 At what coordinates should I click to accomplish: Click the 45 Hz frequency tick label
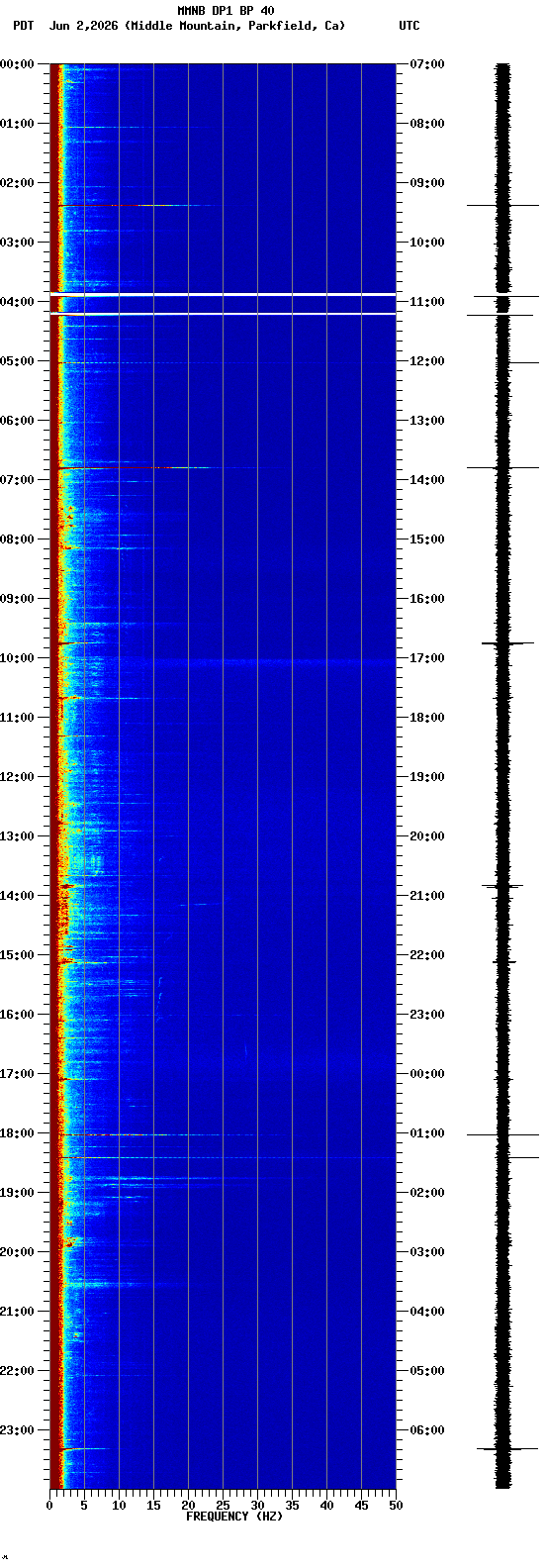click(361, 1506)
